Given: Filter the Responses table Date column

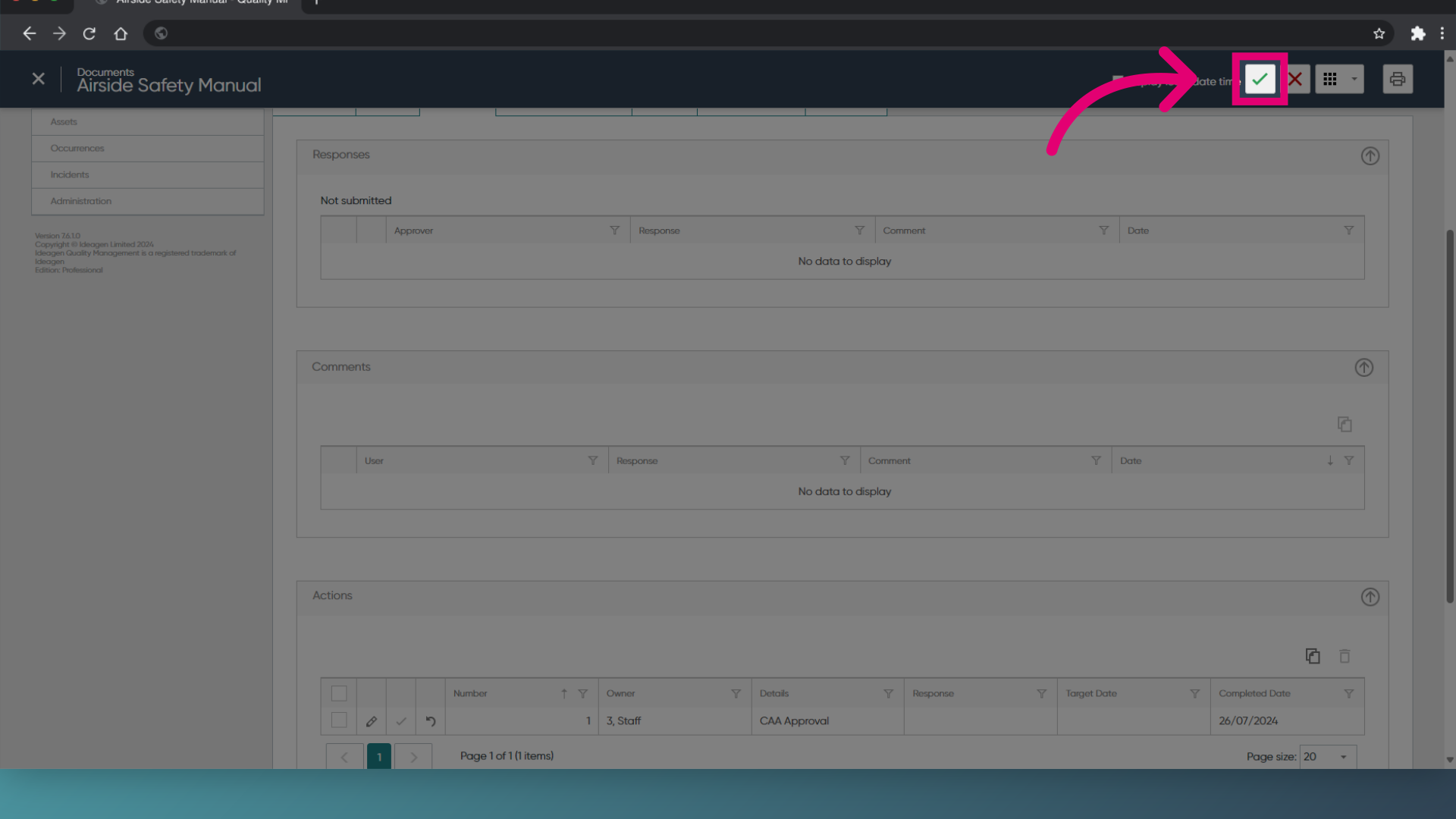Looking at the screenshot, I should 1348,231.
